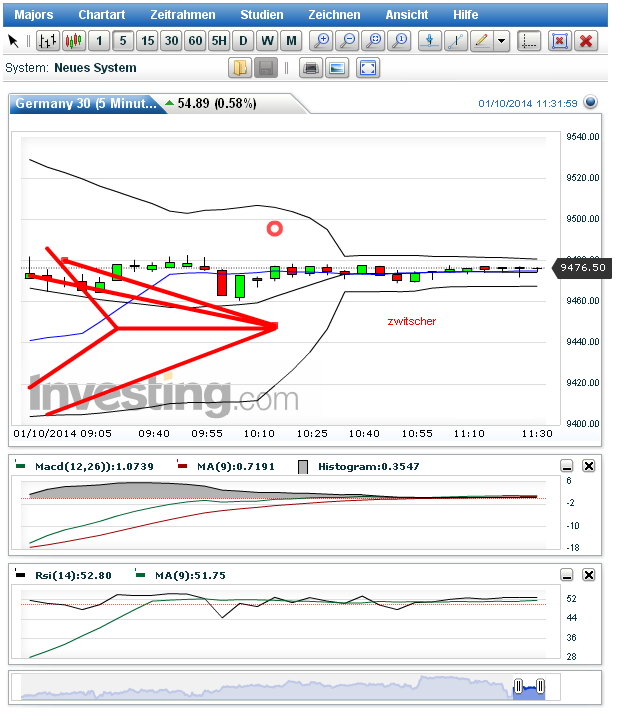Open the Zeichnen menu
Screen dimensions: 642x721
334,15
